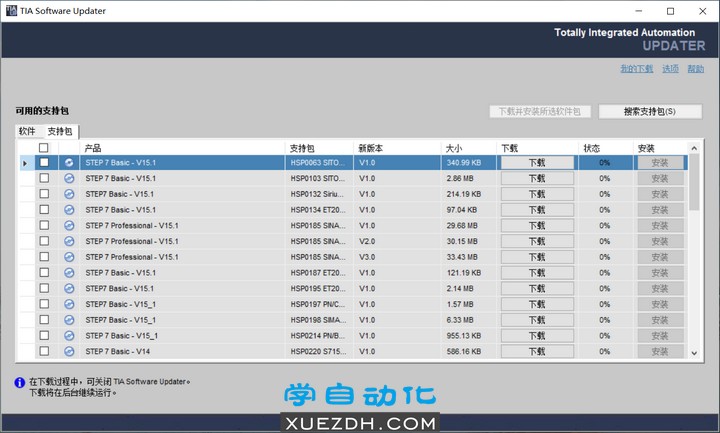Select checkbox of HSP0187 ET20 row
The width and height of the screenshot is (720, 433).
44,272
